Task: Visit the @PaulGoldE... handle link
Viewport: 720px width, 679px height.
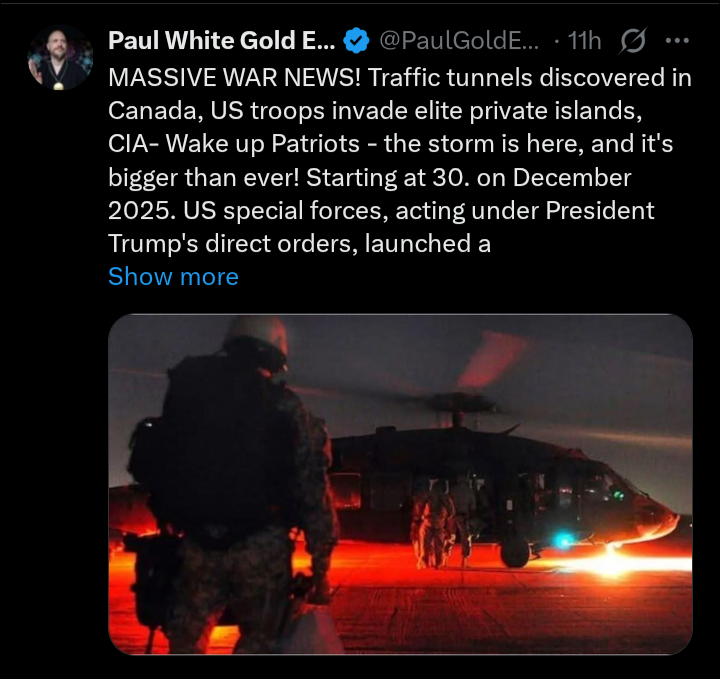Action: point(459,40)
